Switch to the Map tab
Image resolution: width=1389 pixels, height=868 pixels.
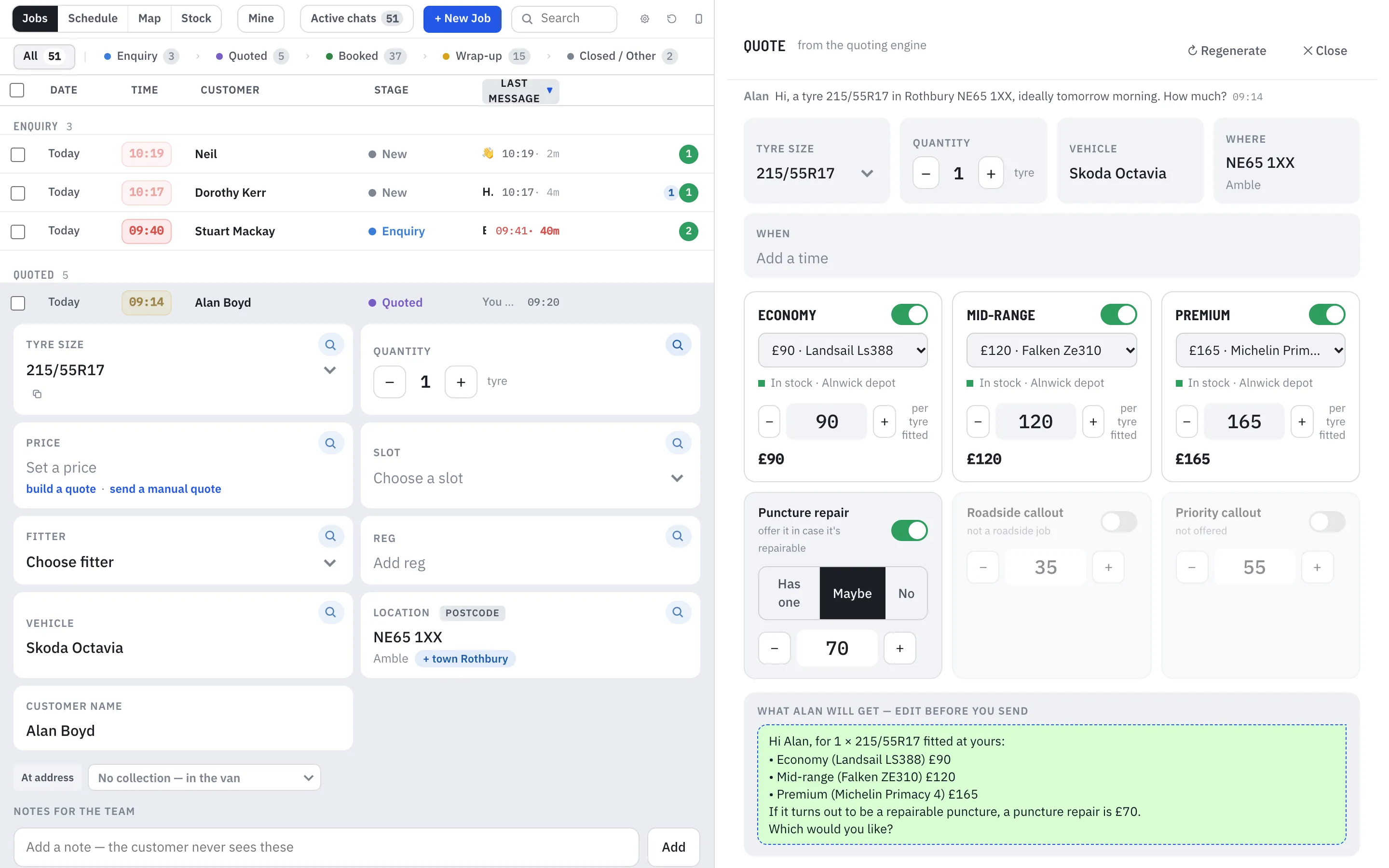(149, 18)
